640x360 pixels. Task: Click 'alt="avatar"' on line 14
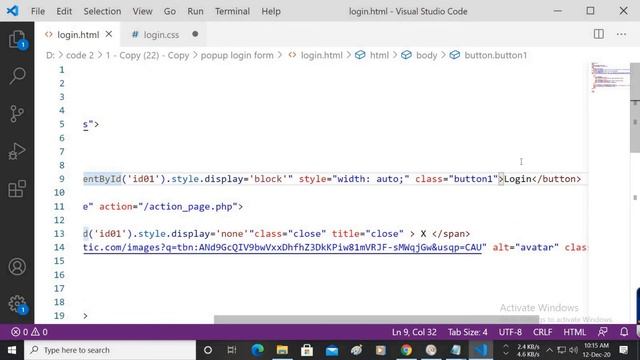[526, 247]
